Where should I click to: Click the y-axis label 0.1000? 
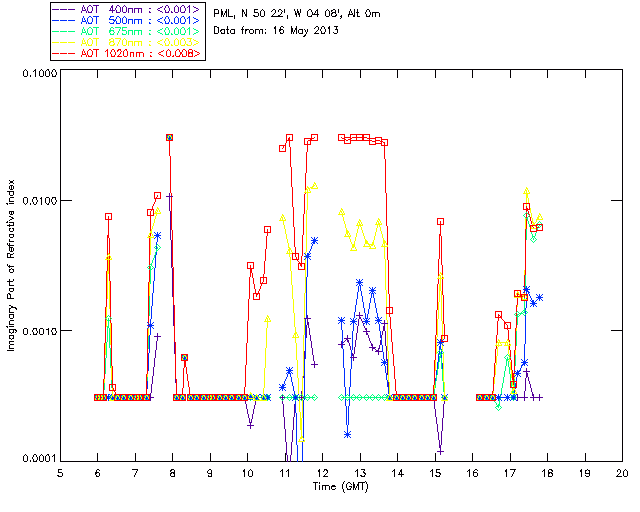click(39, 74)
